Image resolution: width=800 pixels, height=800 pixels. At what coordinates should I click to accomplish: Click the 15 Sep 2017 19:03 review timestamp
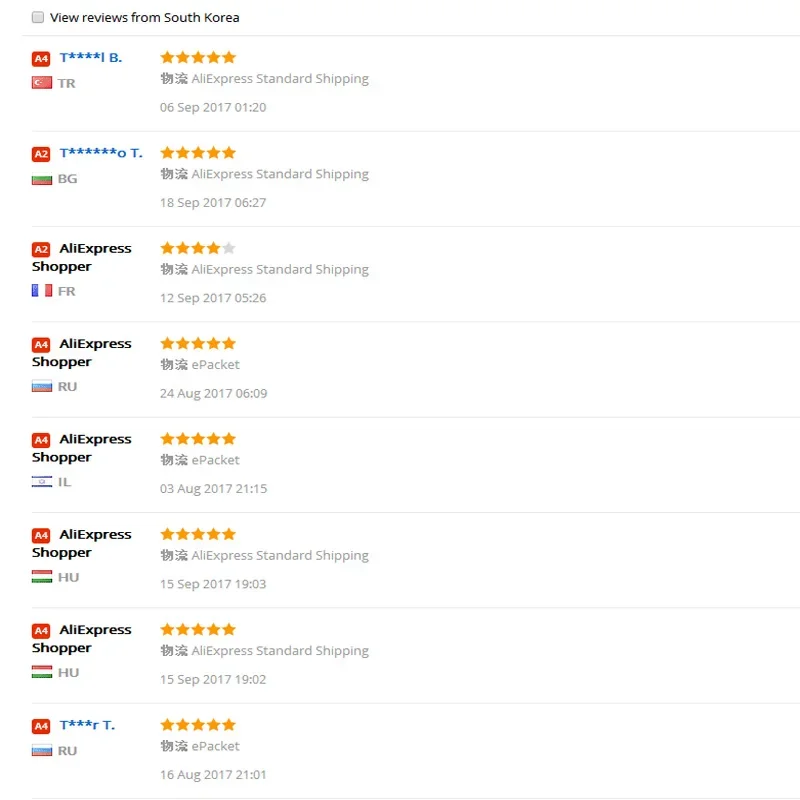pyautogui.click(x=213, y=584)
